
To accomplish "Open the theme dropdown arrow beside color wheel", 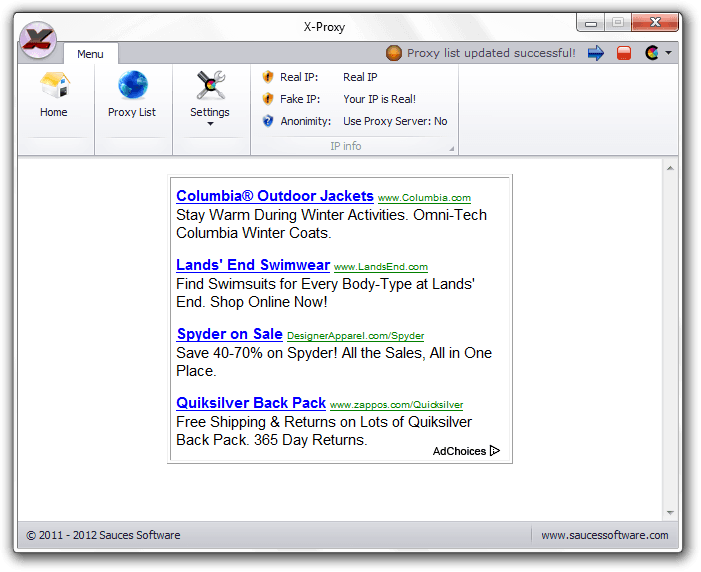I will click(x=668, y=53).
